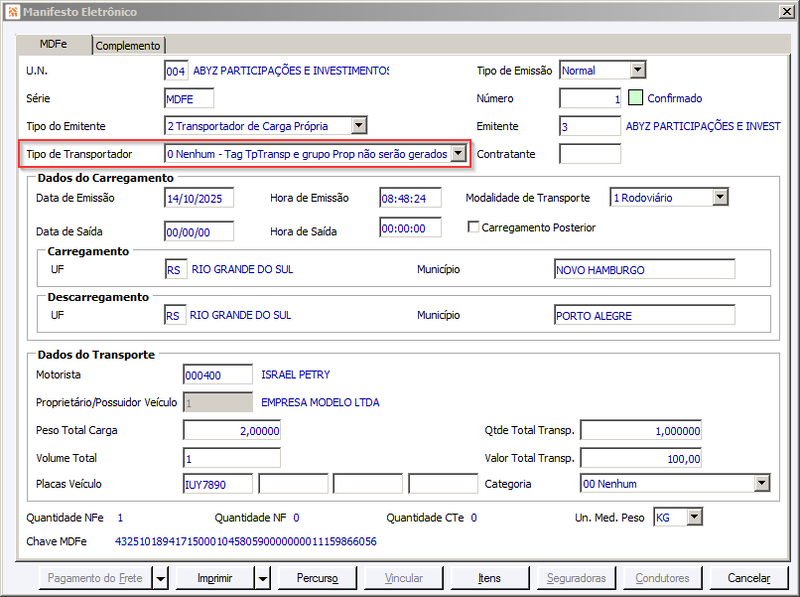800x597 pixels.
Task: Click the third Placas Veículo field
Action: (x=368, y=484)
